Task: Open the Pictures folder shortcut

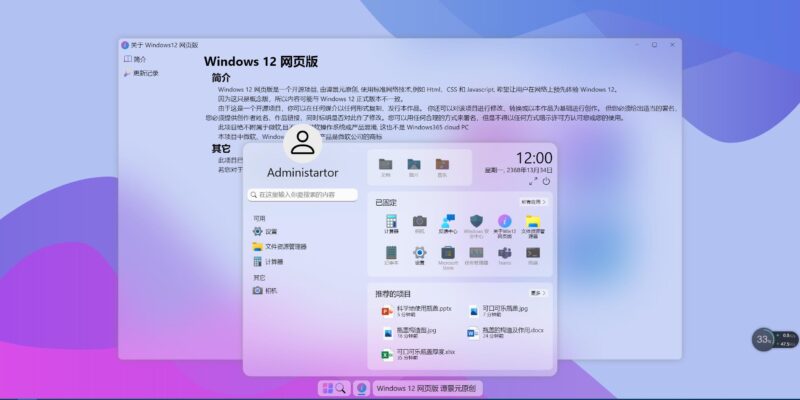Action: 414,167
